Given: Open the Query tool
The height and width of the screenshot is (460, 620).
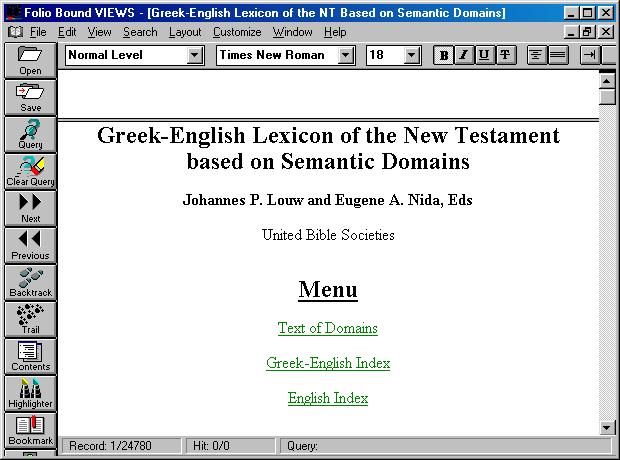Looking at the screenshot, I should click(30, 134).
